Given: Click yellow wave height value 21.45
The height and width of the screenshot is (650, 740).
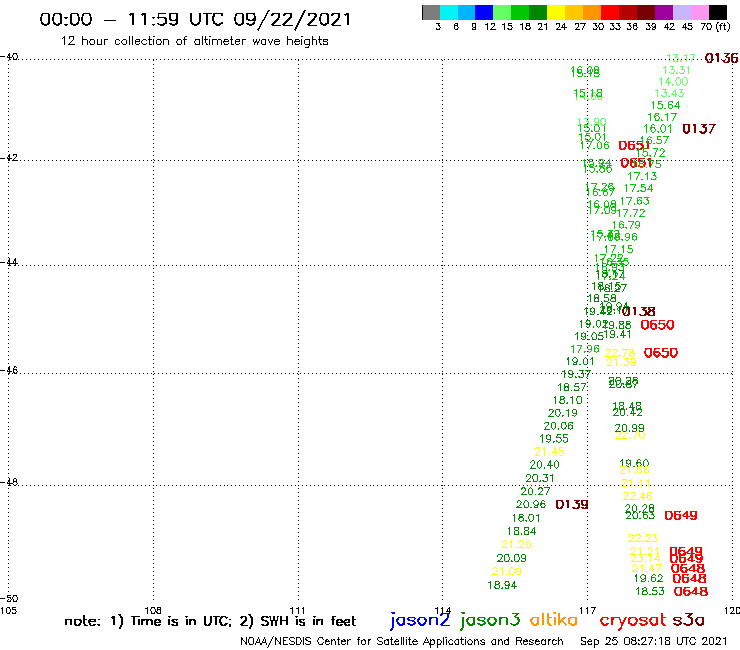Looking at the screenshot, I should 549,452.
